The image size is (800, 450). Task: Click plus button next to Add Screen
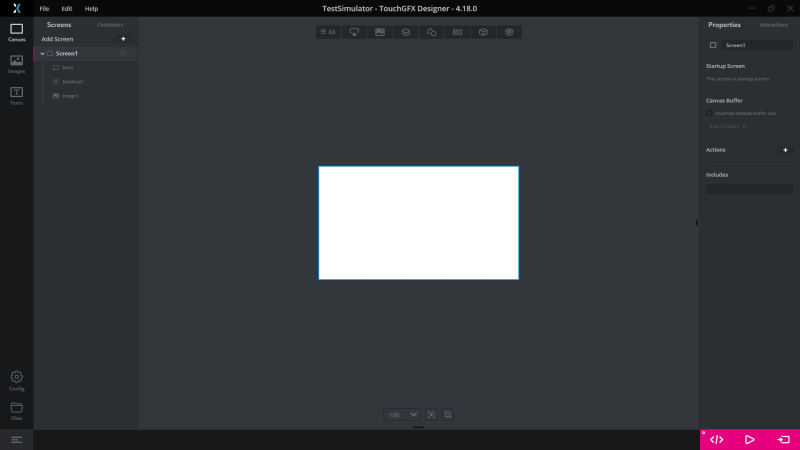[x=123, y=39]
